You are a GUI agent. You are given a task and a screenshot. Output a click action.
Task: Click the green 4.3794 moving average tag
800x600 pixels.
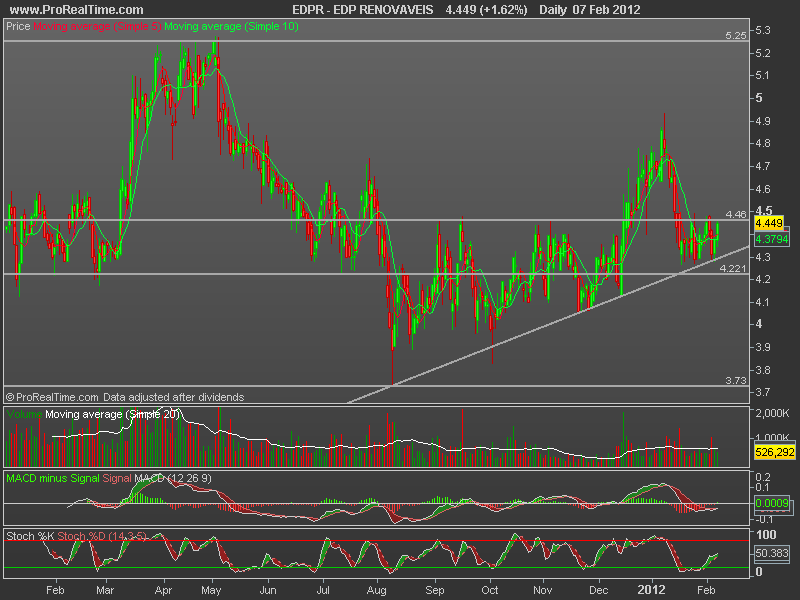(771, 239)
